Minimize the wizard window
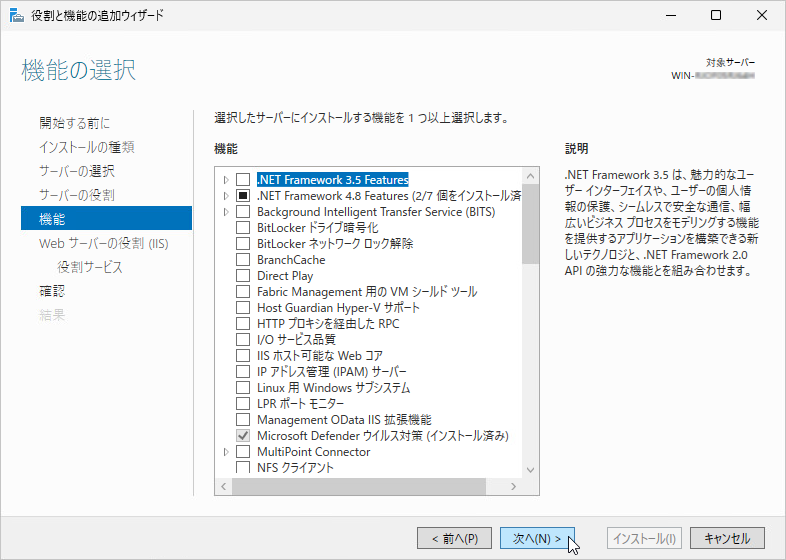The image size is (786, 560). pyautogui.click(x=671, y=16)
